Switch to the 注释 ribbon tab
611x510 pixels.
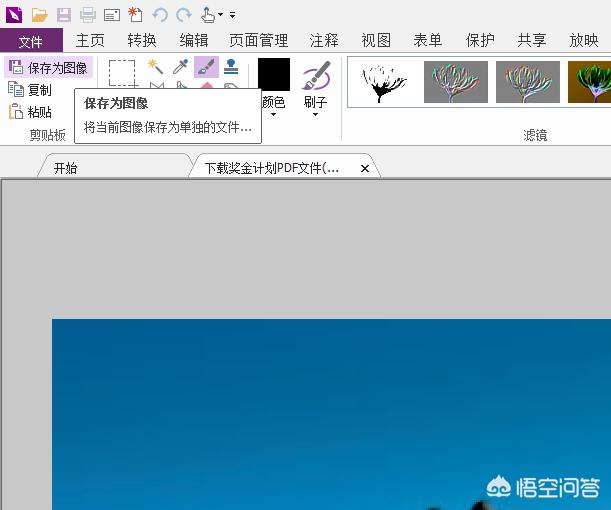(324, 41)
